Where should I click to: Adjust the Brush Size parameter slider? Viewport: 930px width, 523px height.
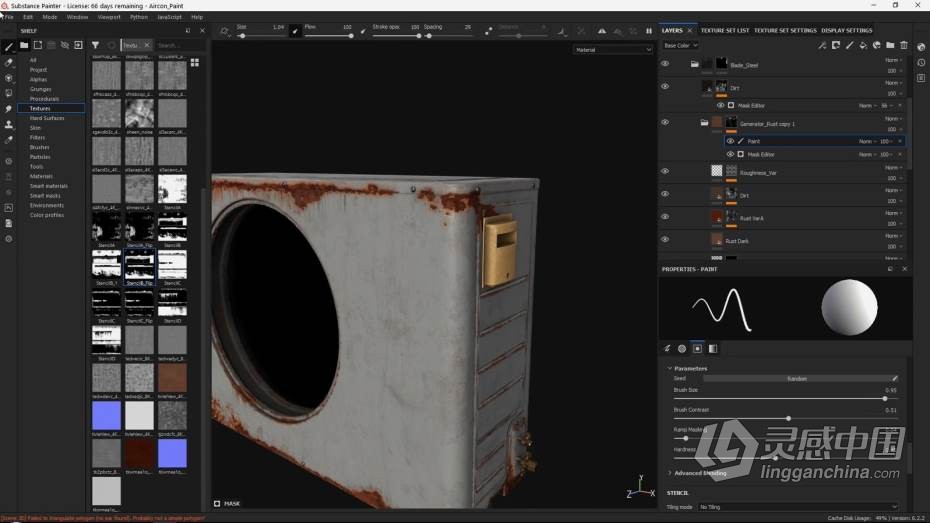786,399
